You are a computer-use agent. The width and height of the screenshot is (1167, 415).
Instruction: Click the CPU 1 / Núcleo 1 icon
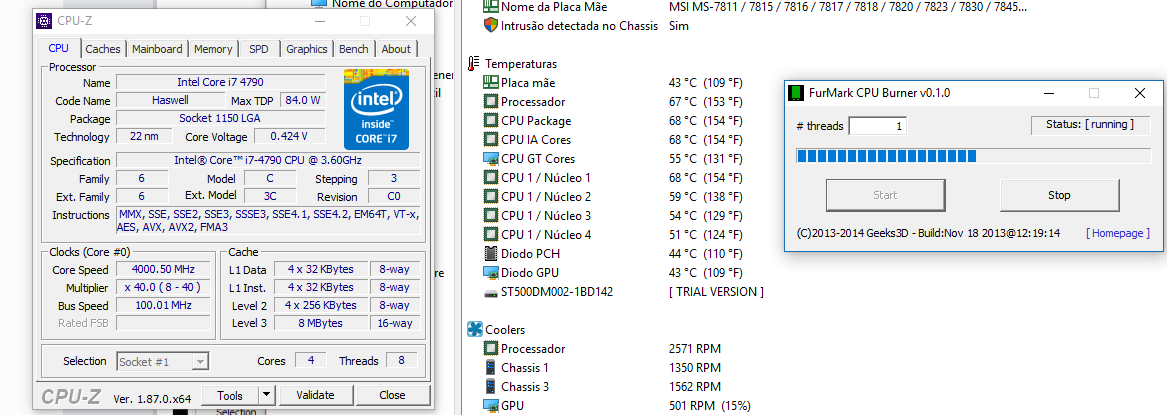tap(490, 178)
